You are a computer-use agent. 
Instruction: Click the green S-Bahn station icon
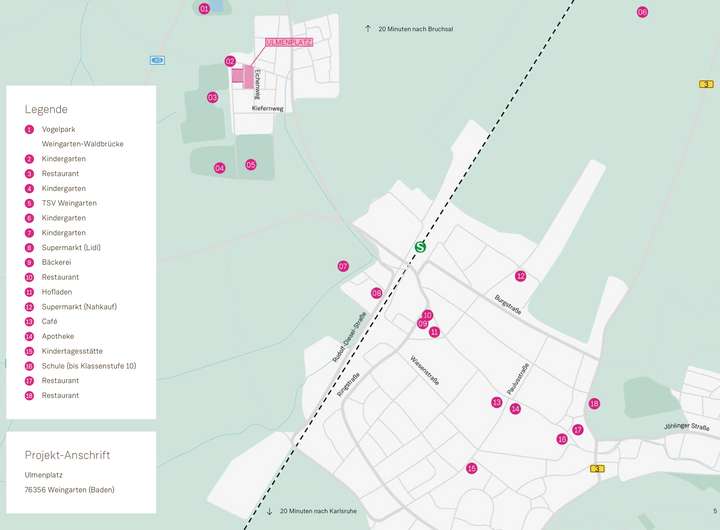[420, 246]
